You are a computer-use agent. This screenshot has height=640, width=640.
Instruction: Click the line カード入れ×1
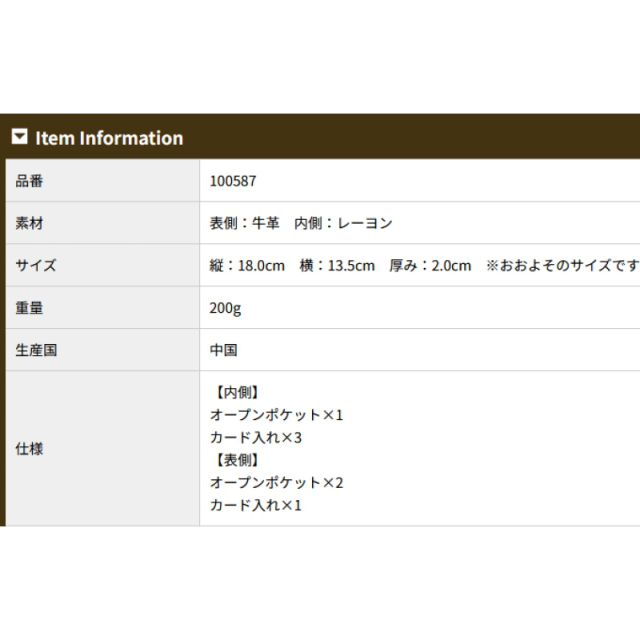coord(256,505)
